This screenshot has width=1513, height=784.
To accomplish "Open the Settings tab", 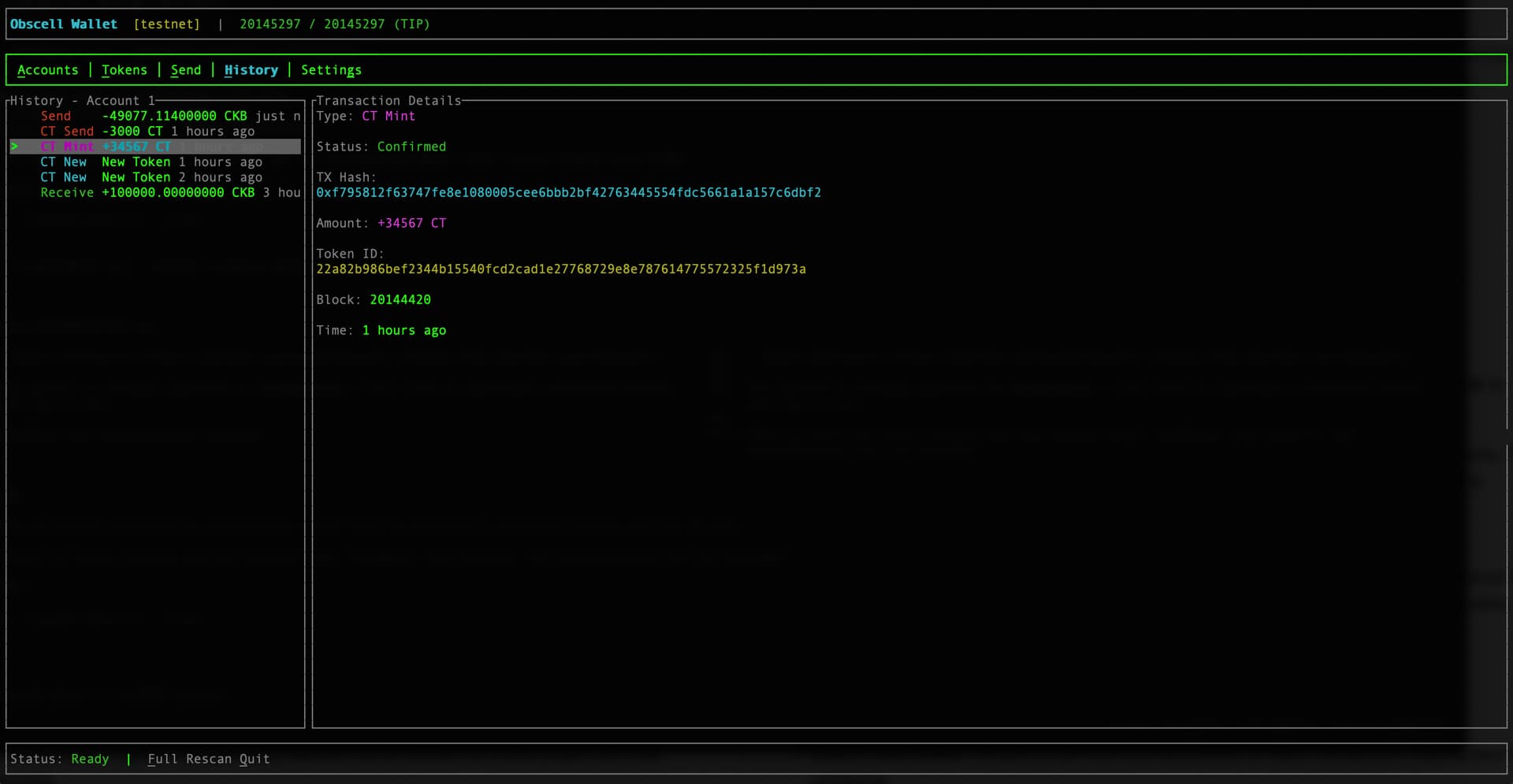I will (x=331, y=70).
